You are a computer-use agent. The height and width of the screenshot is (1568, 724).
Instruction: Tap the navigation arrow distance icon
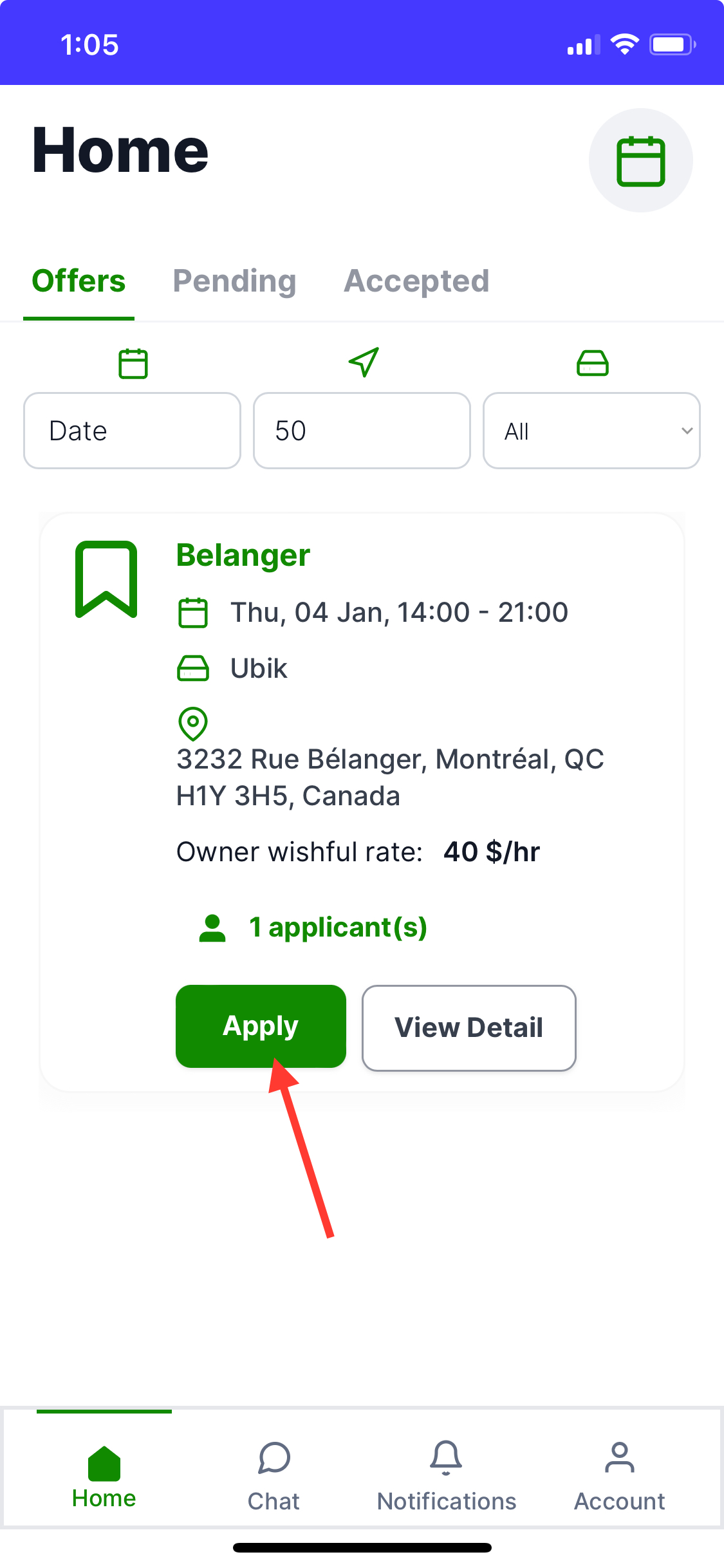pyautogui.click(x=364, y=362)
